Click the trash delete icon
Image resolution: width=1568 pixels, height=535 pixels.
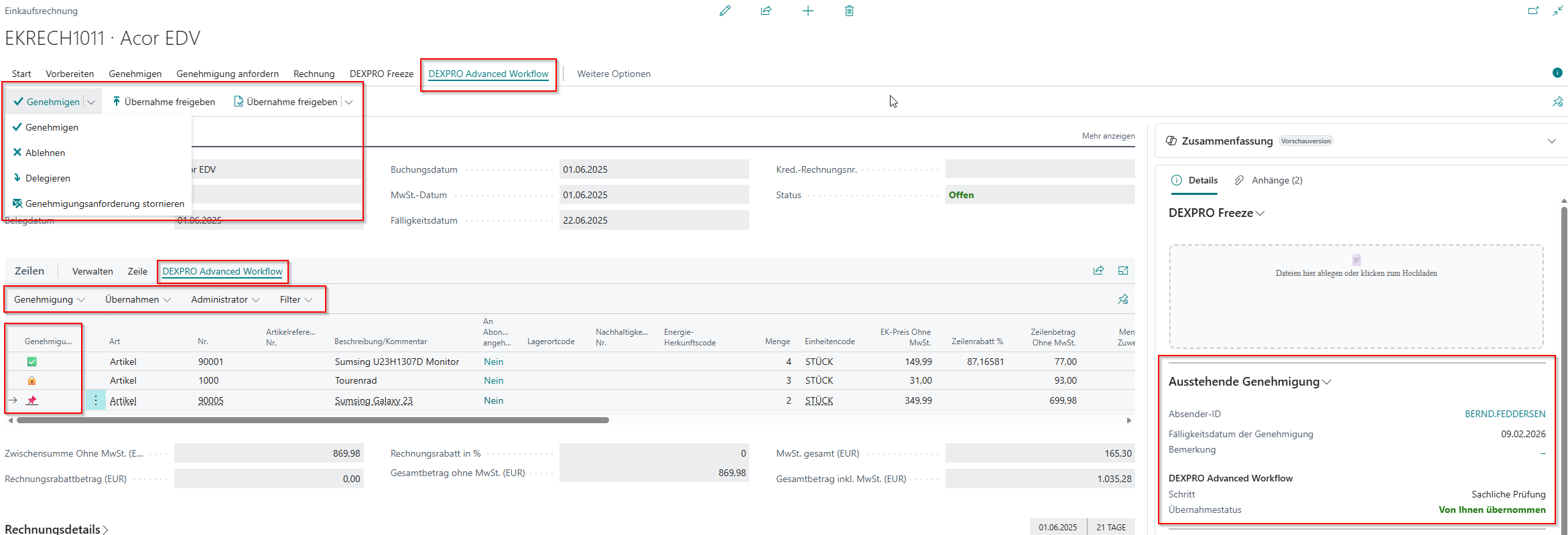(849, 11)
